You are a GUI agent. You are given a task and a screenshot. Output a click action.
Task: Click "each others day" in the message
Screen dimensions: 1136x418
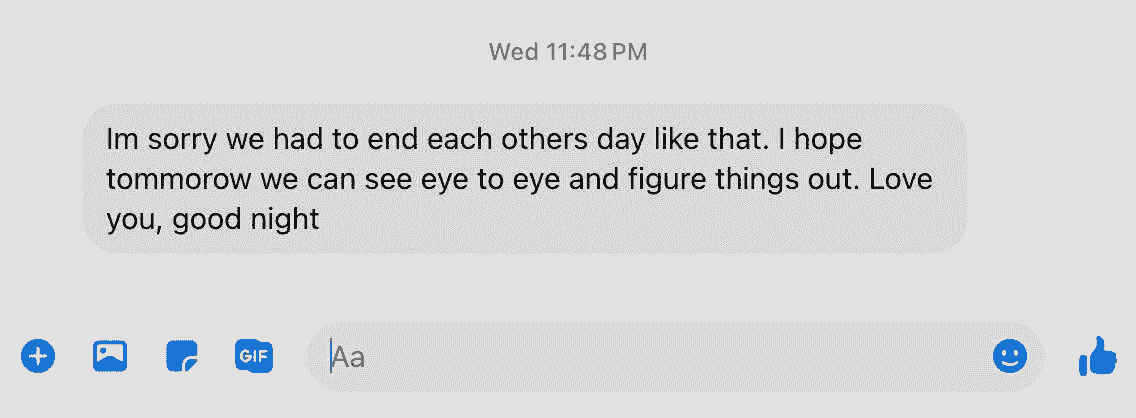point(531,139)
